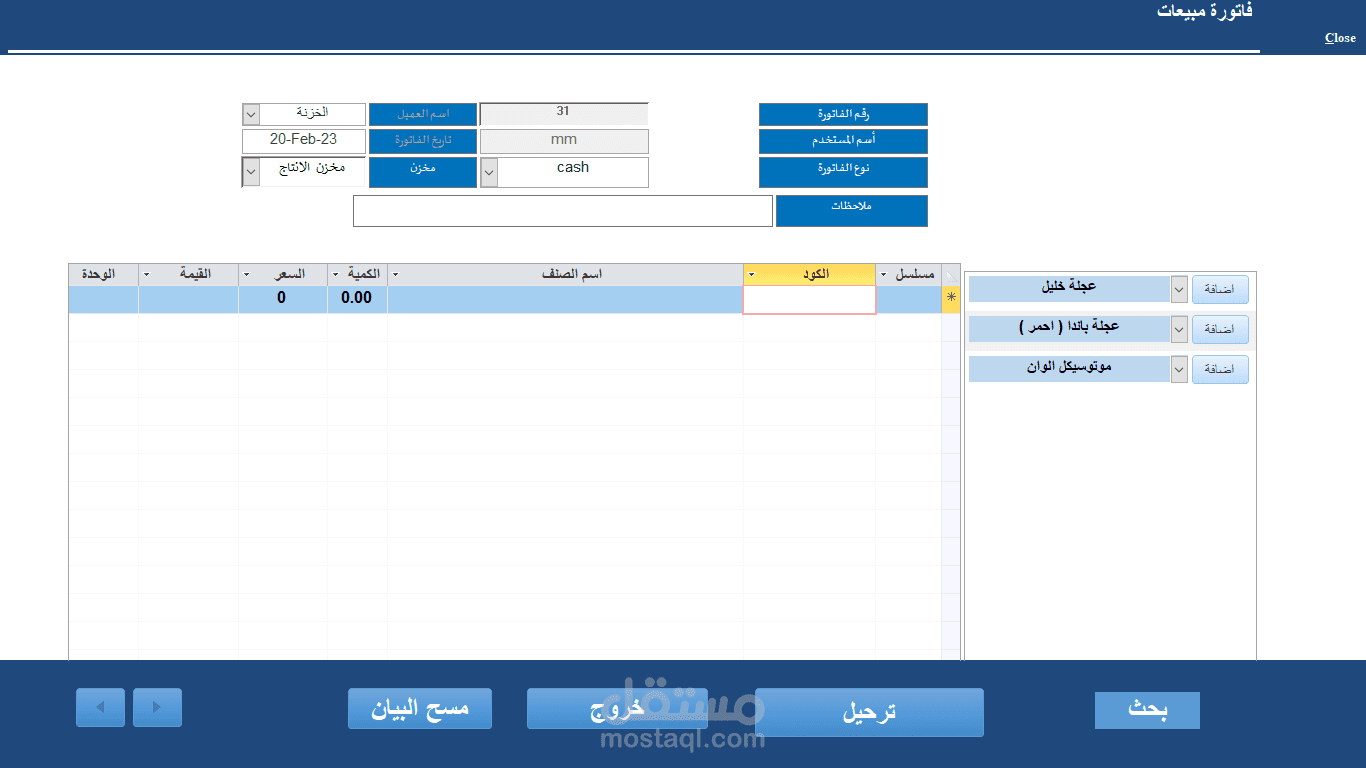Click the empty الكود cell in grid
Image resolution: width=1366 pixels, height=768 pixels.
(809, 299)
